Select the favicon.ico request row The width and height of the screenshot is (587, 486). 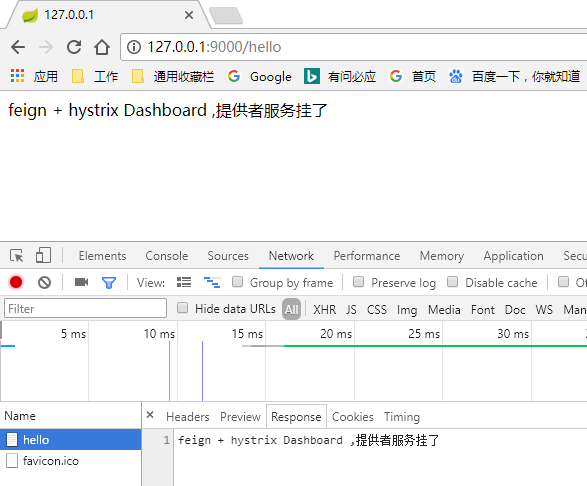(70, 461)
